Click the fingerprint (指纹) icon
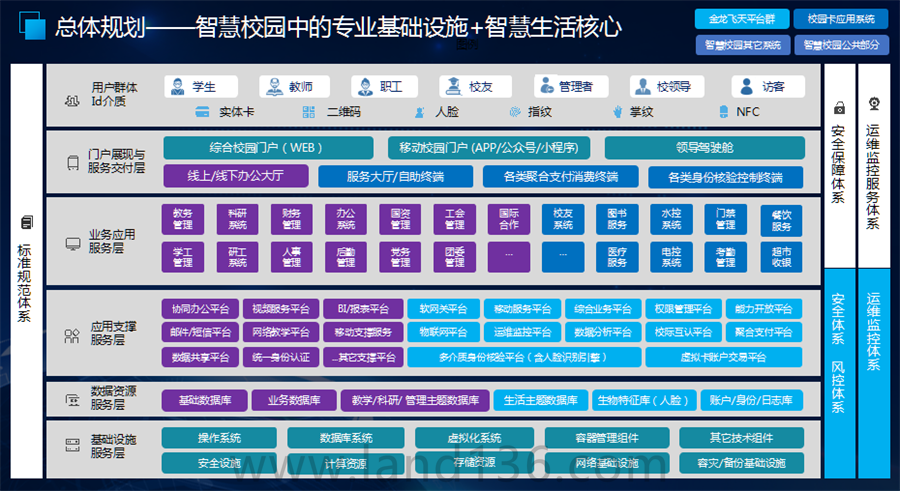This screenshot has height=491, width=900. 514,112
